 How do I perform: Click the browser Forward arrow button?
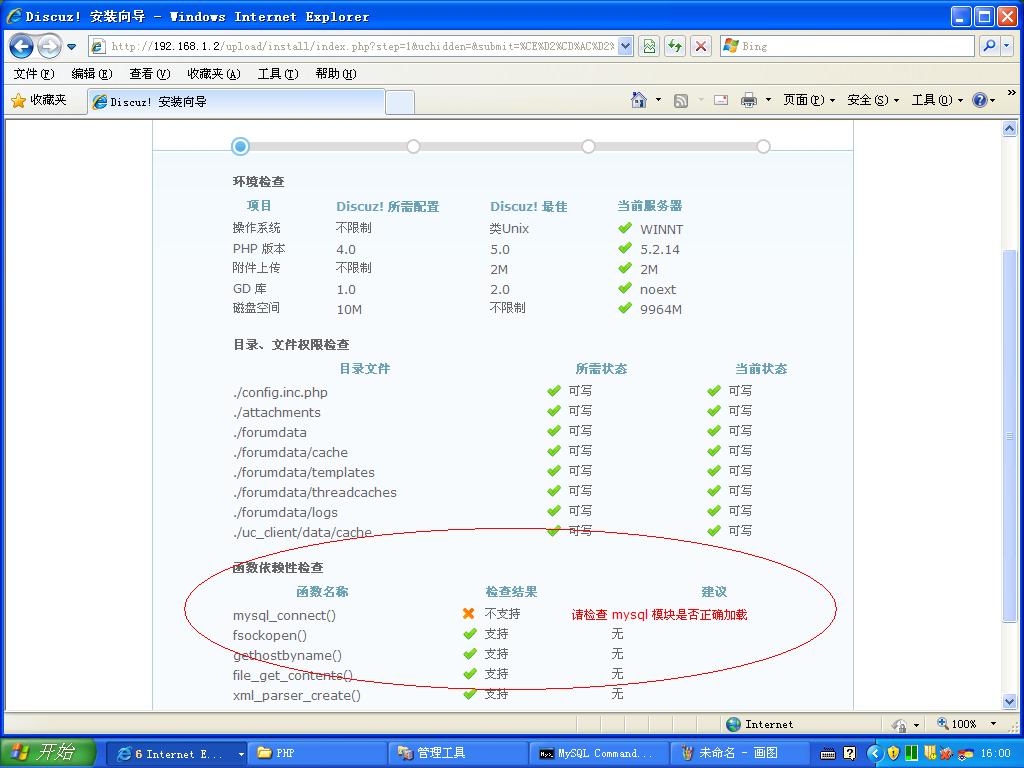(49, 46)
